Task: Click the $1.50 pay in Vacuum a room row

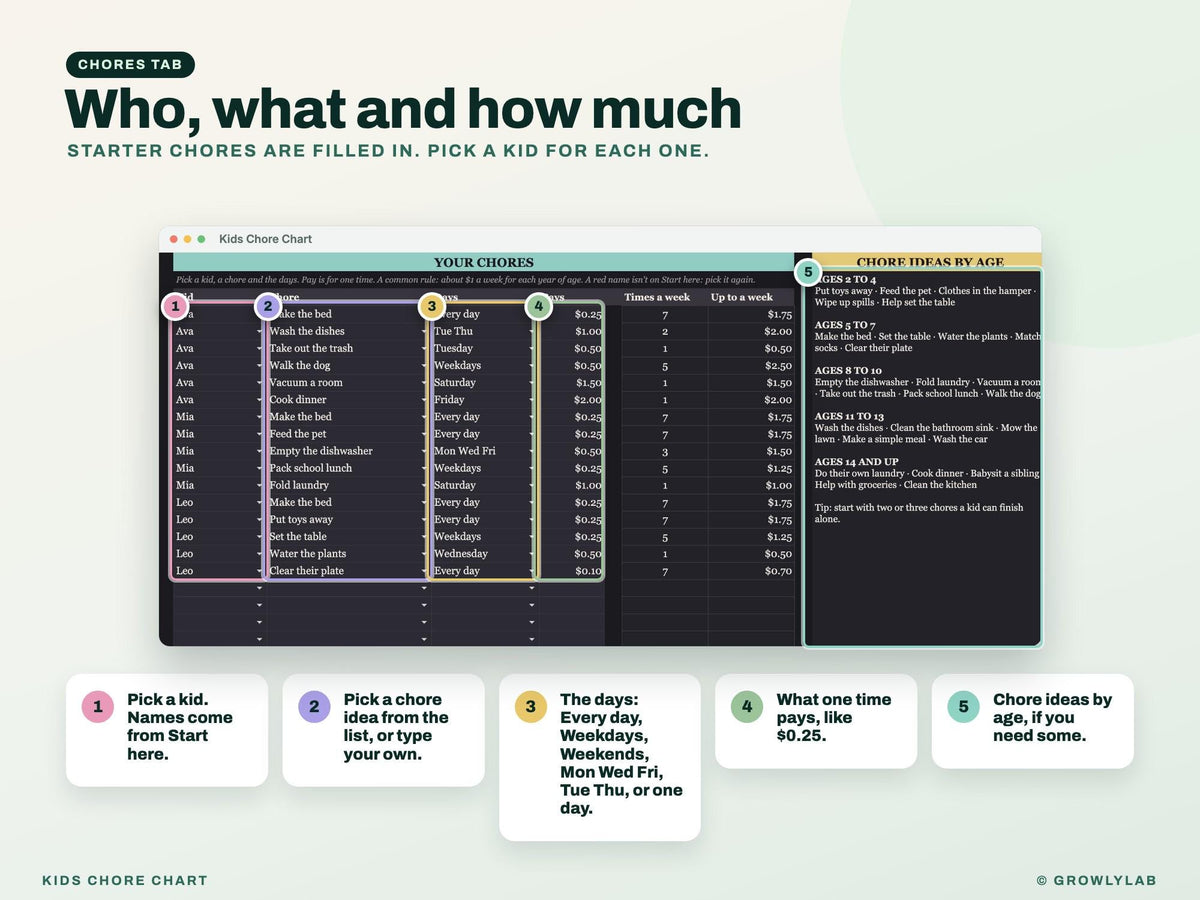Action: [589, 383]
